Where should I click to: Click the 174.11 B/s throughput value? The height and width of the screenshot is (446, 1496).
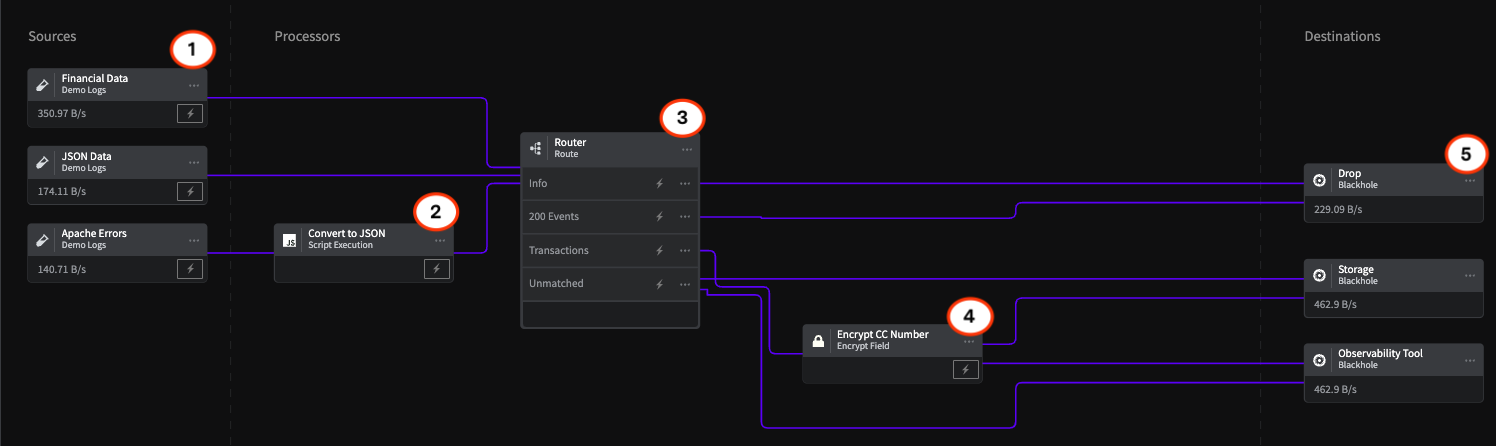click(61, 192)
